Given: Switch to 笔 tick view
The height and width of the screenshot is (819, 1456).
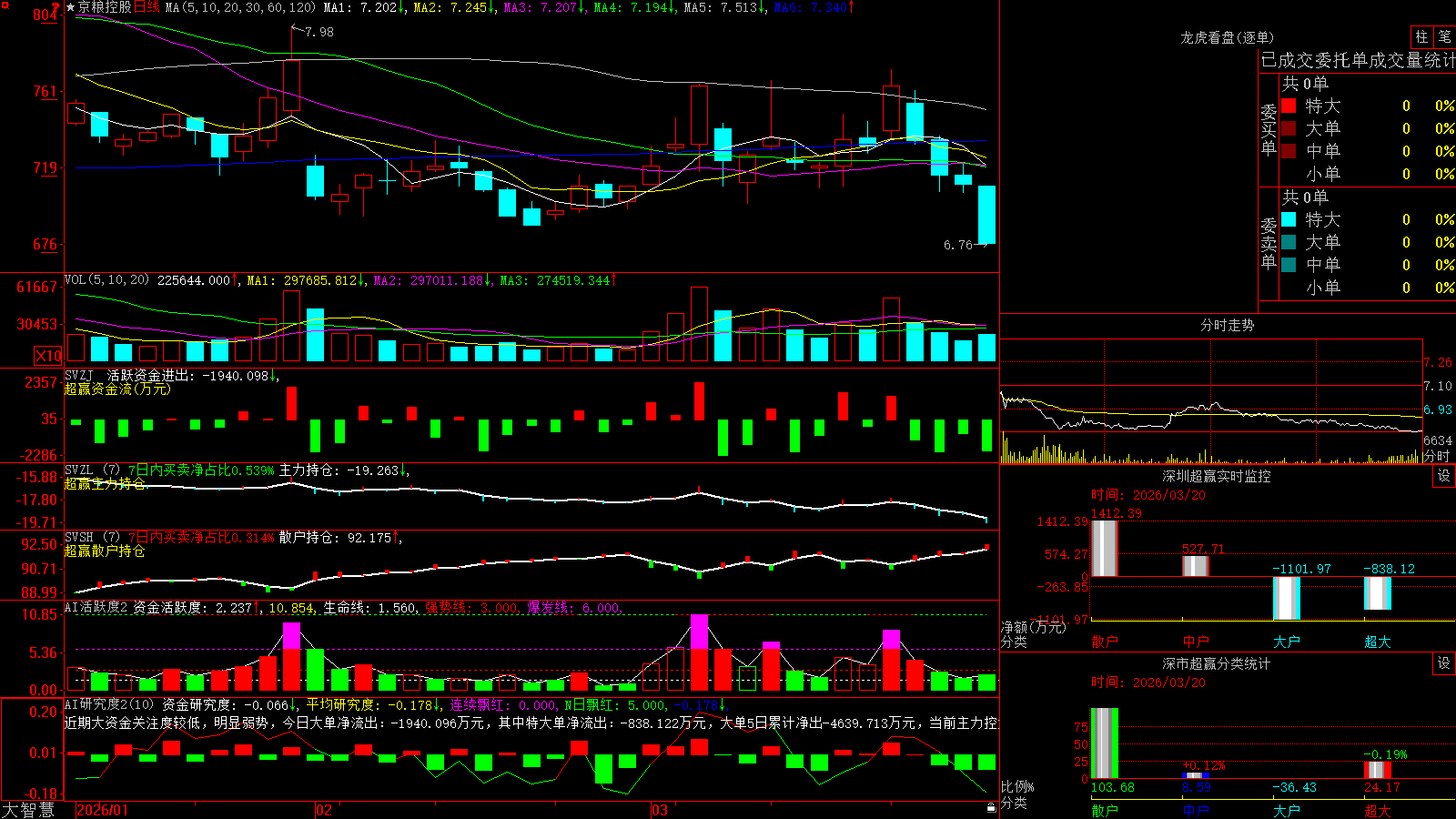Looking at the screenshot, I should (x=1444, y=37).
